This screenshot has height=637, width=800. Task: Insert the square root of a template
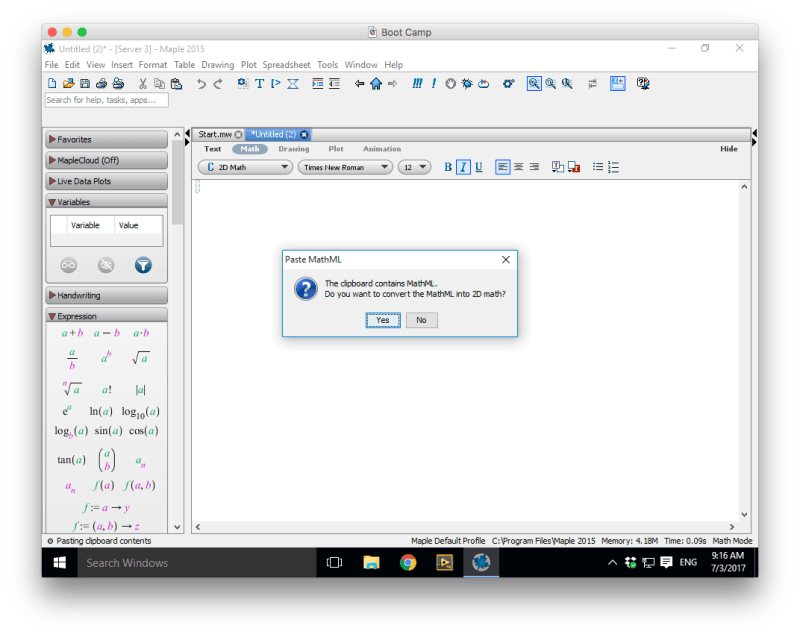coord(141,358)
